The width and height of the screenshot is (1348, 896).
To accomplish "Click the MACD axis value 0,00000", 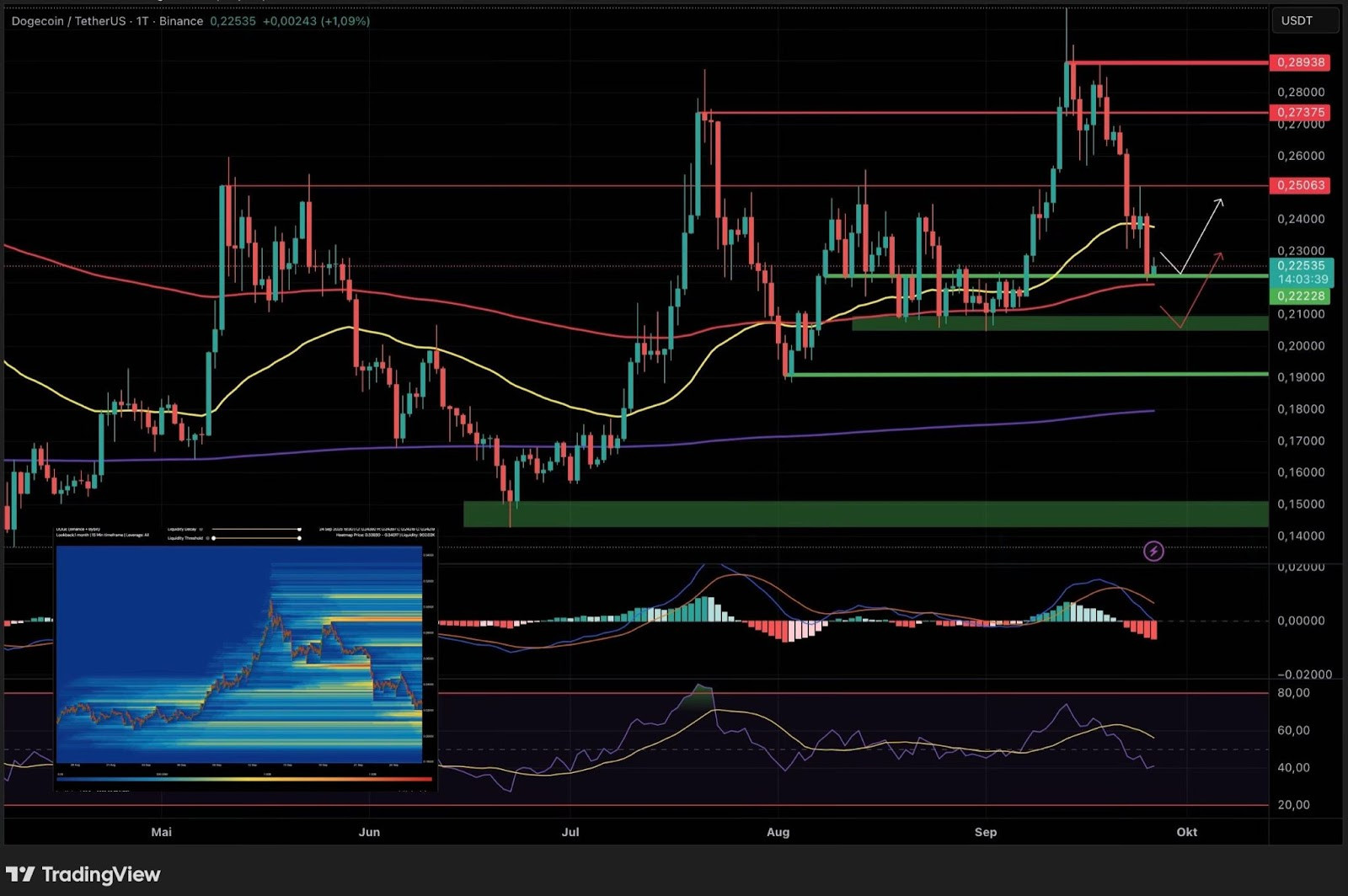I will [1301, 621].
